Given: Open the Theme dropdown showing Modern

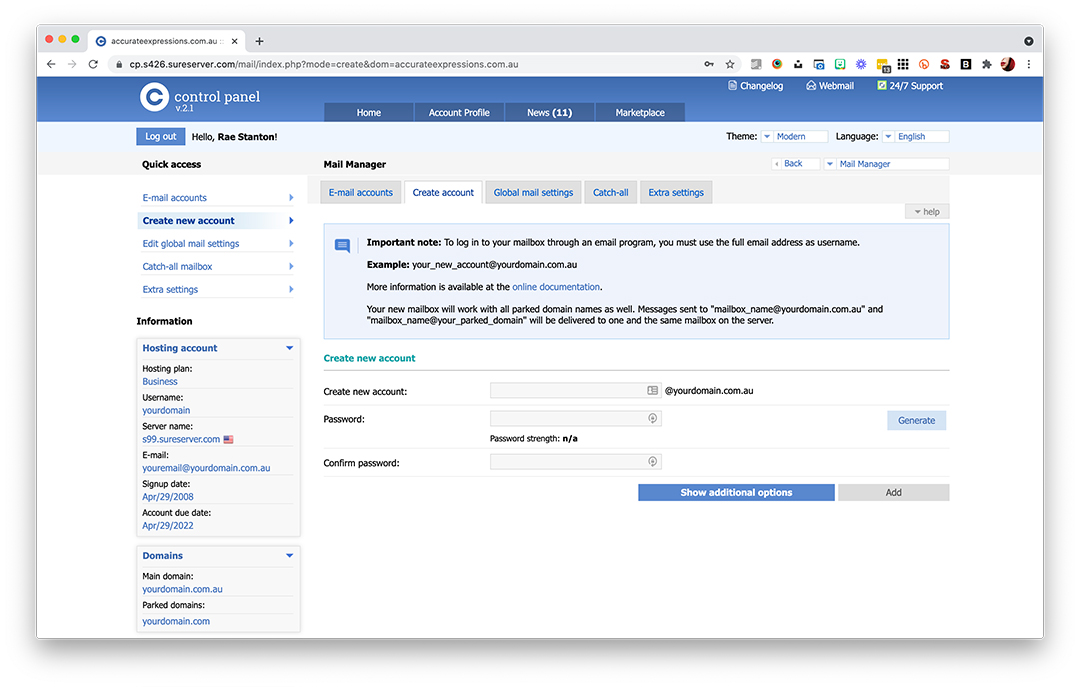Looking at the screenshot, I should pyautogui.click(x=794, y=136).
